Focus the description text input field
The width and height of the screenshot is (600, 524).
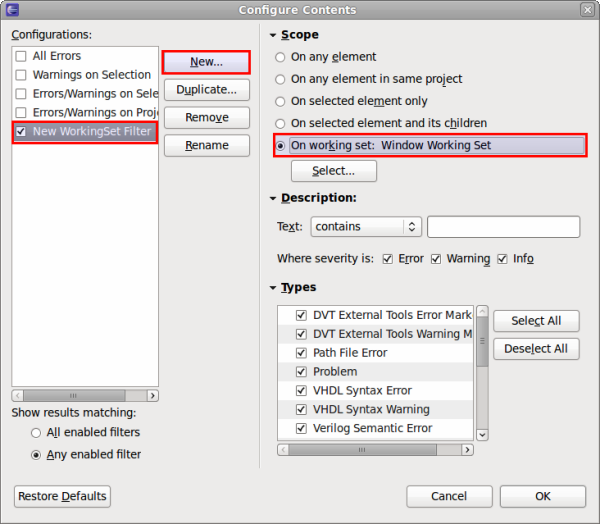tap(504, 227)
